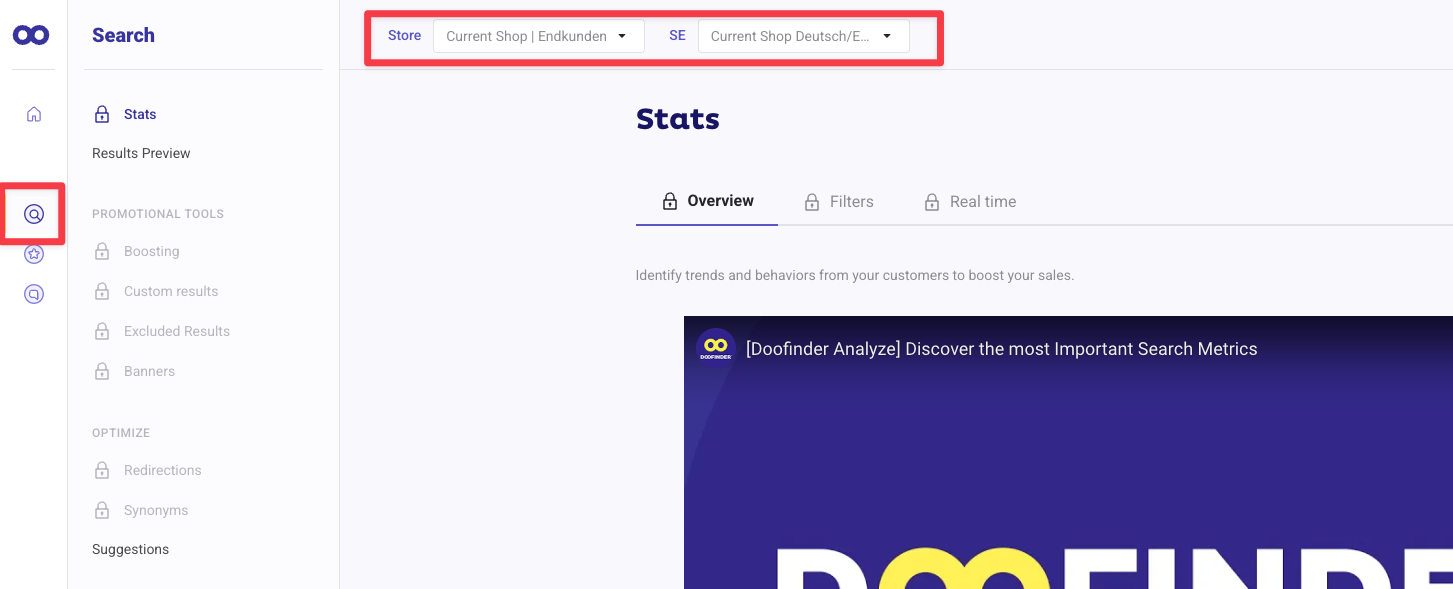The height and width of the screenshot is (589, 1453).
Task: Switch to the Overview tab
Action: [x=707, y=201]
